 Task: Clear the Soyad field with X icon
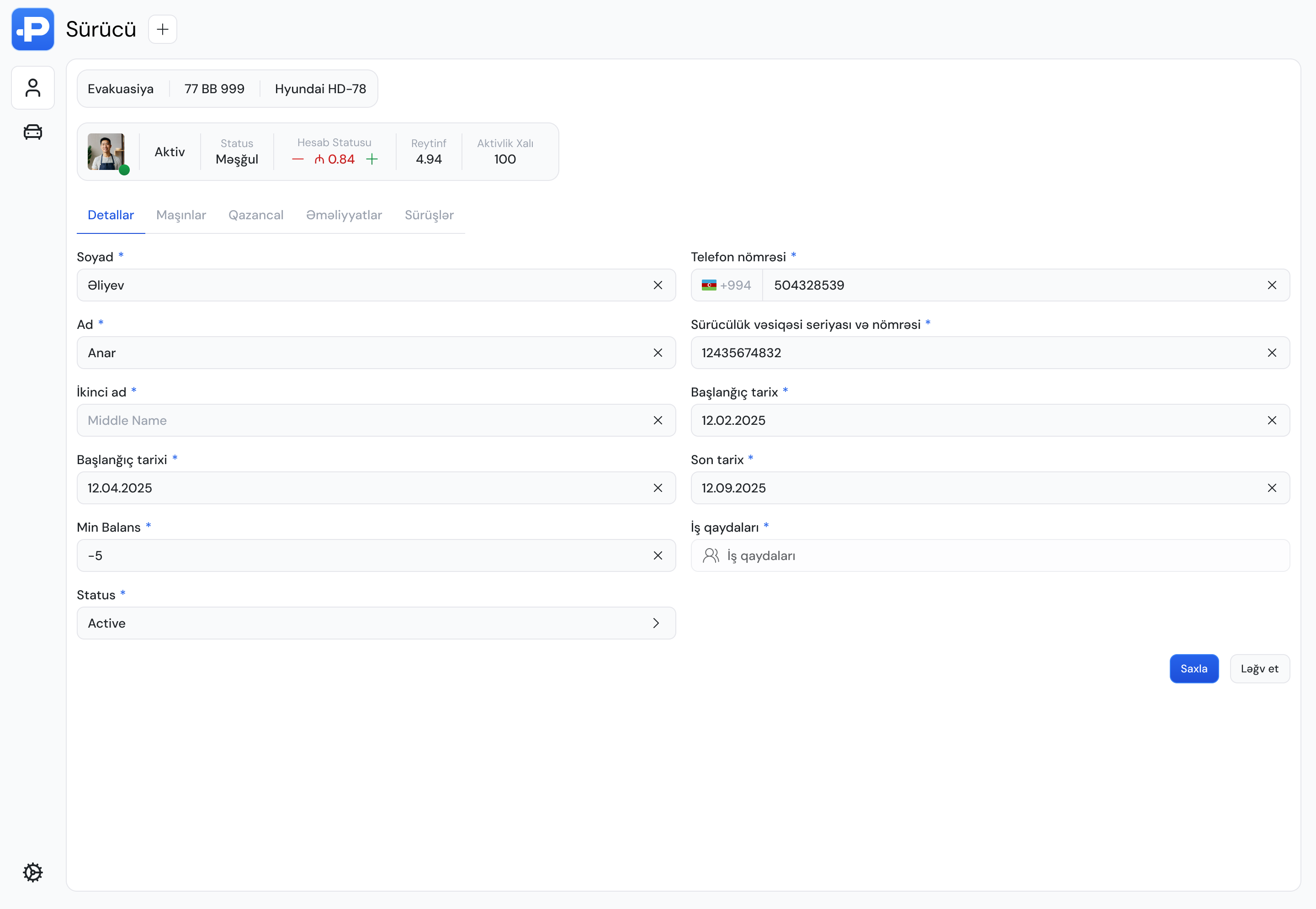click(658, 285)
